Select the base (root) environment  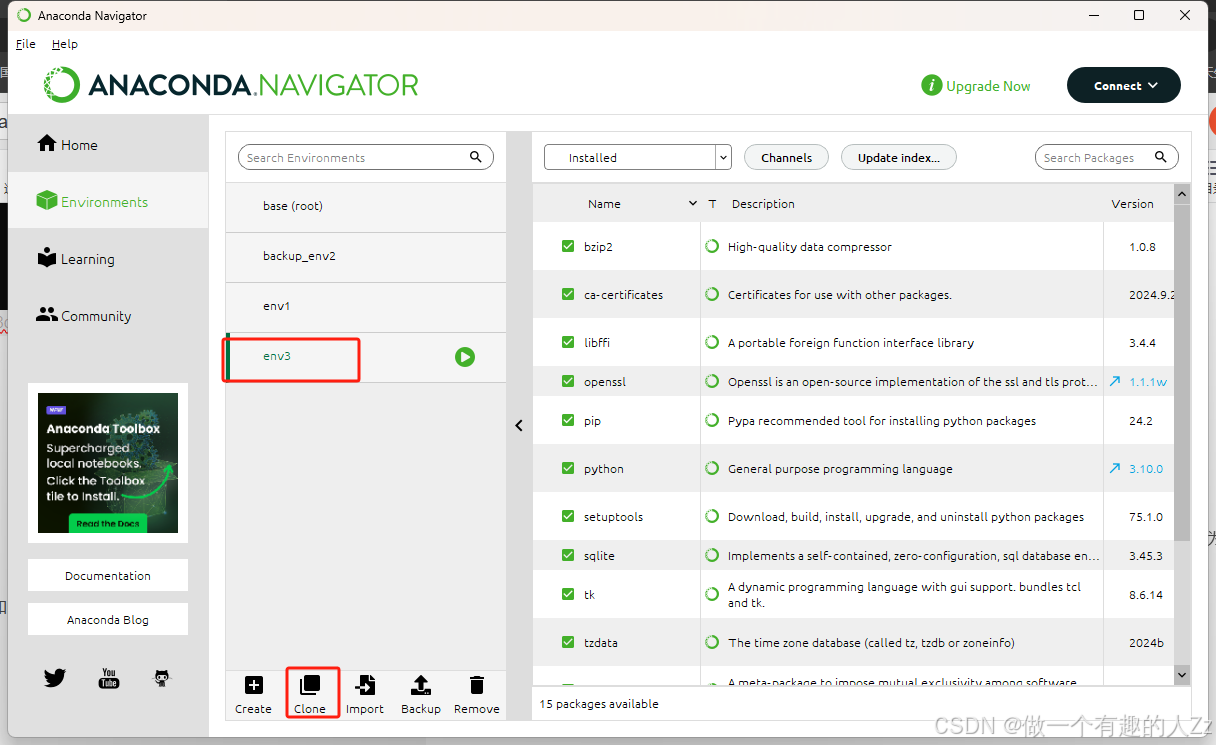click(x=366, y=206)
